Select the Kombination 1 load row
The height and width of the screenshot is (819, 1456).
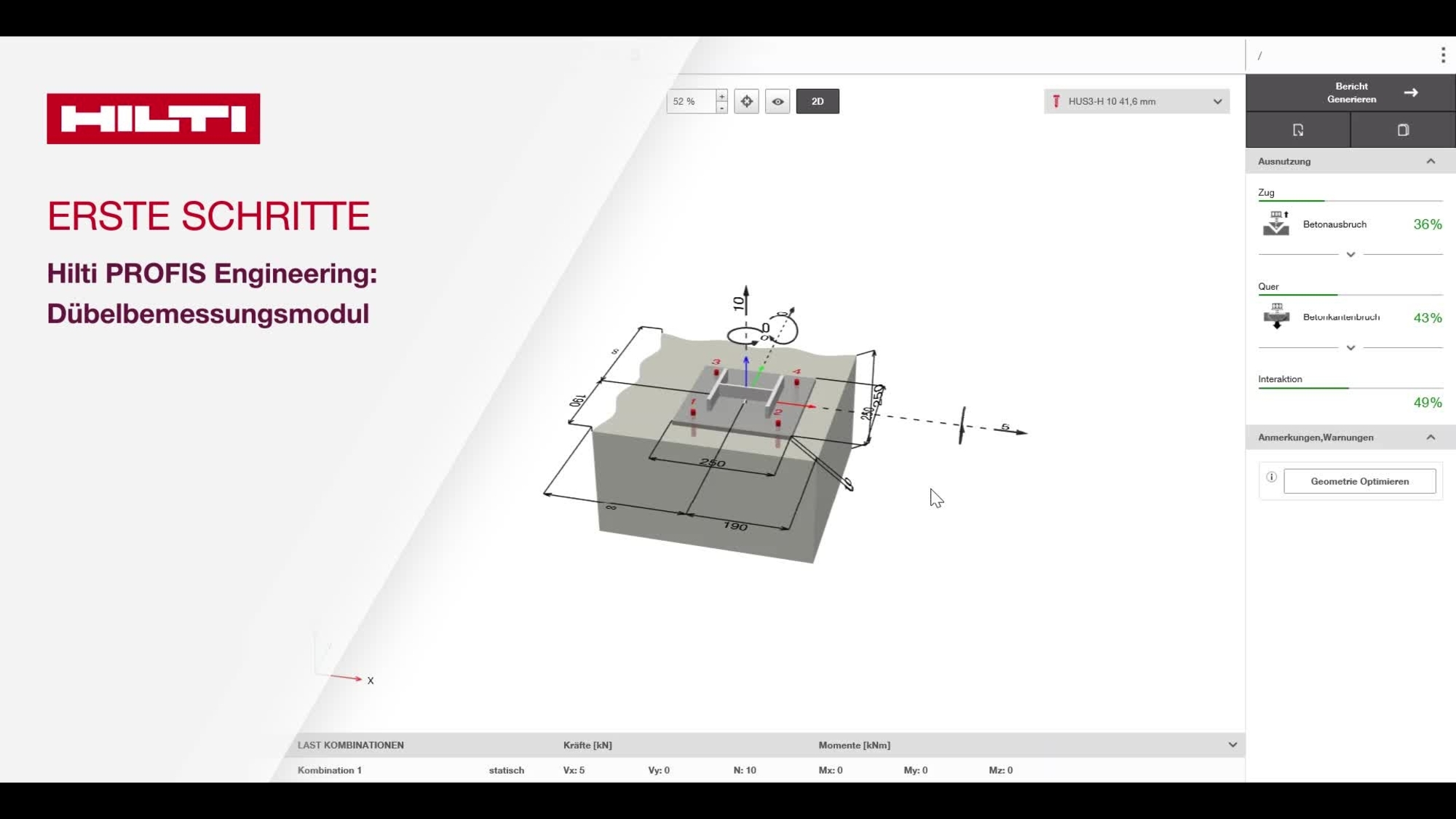click(x=331, y=769)
